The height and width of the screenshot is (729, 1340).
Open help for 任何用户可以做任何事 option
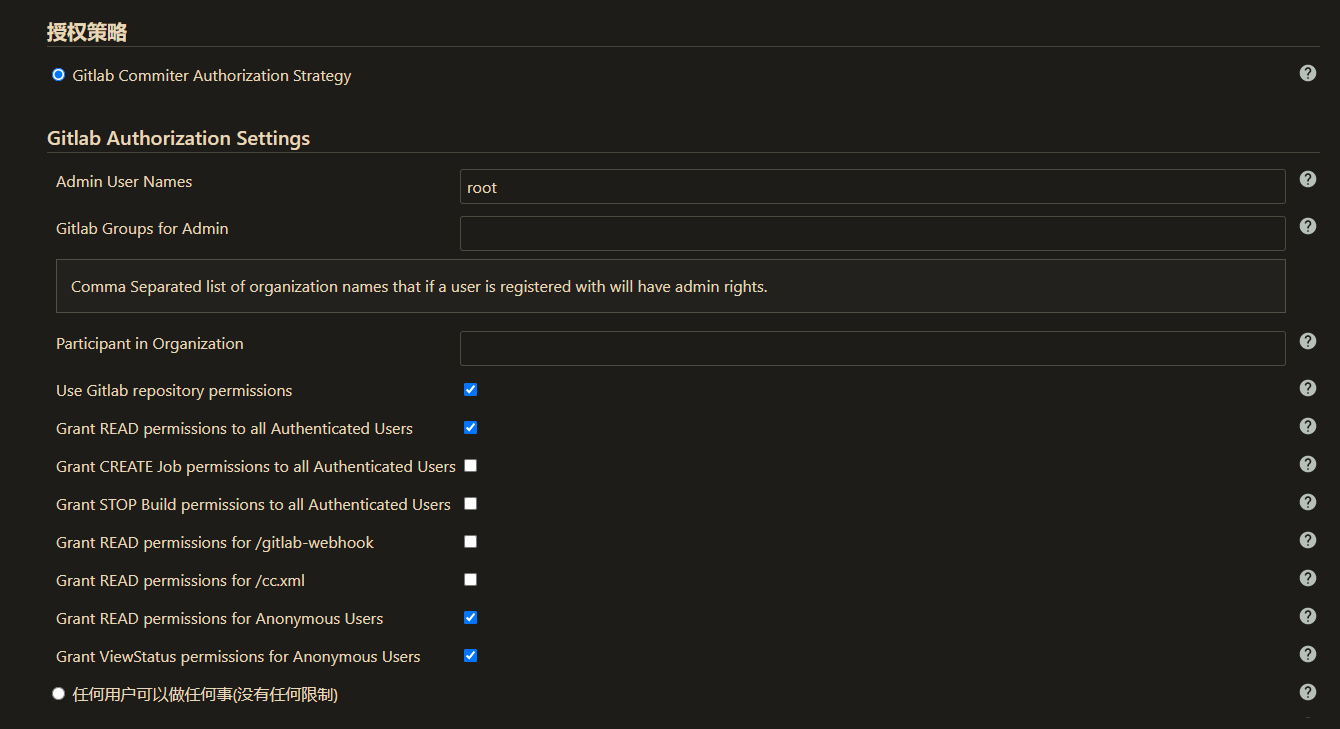[1307, 692]
